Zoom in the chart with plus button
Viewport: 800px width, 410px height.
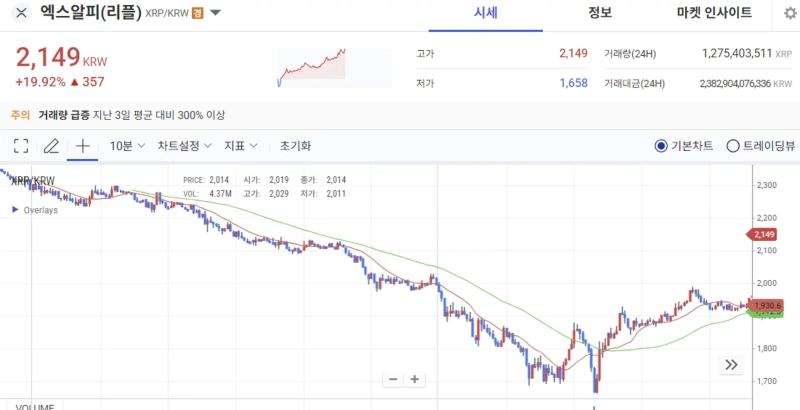click(415, 379)
